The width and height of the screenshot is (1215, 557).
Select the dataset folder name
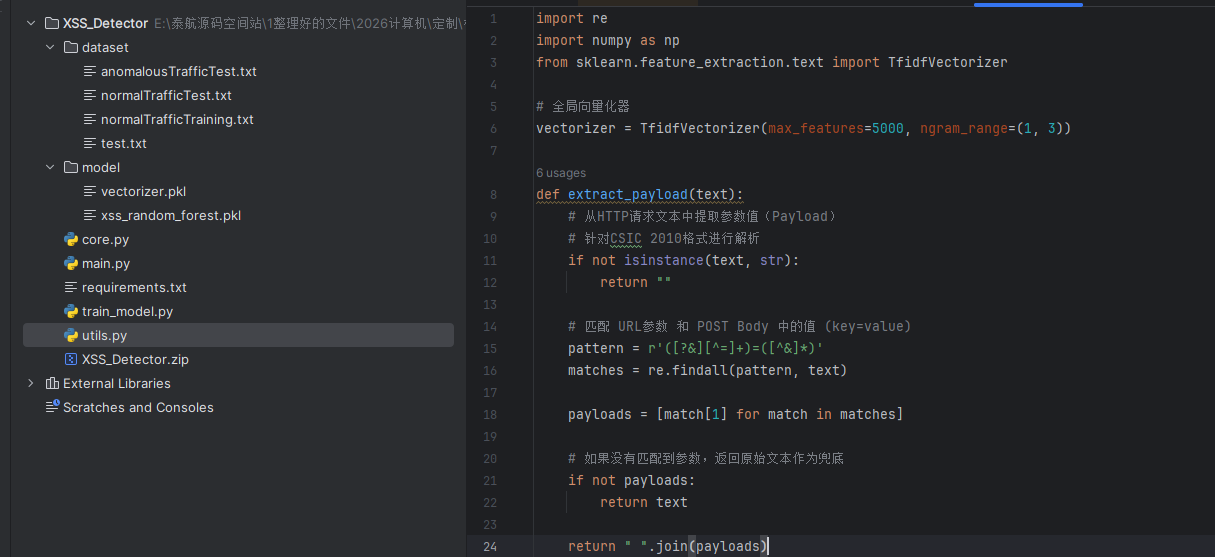105,47
